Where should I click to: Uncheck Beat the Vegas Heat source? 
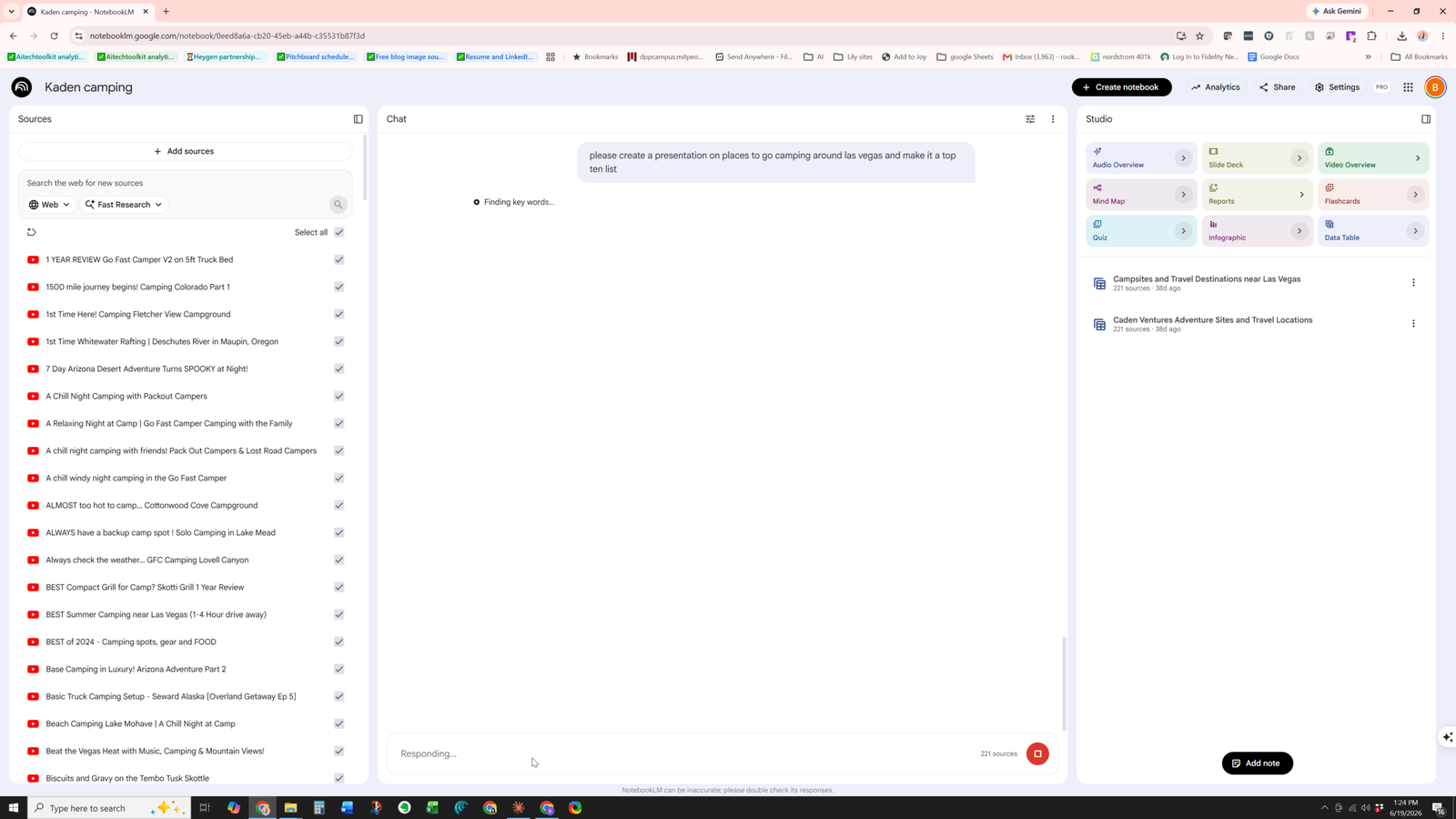click(339, 751)
